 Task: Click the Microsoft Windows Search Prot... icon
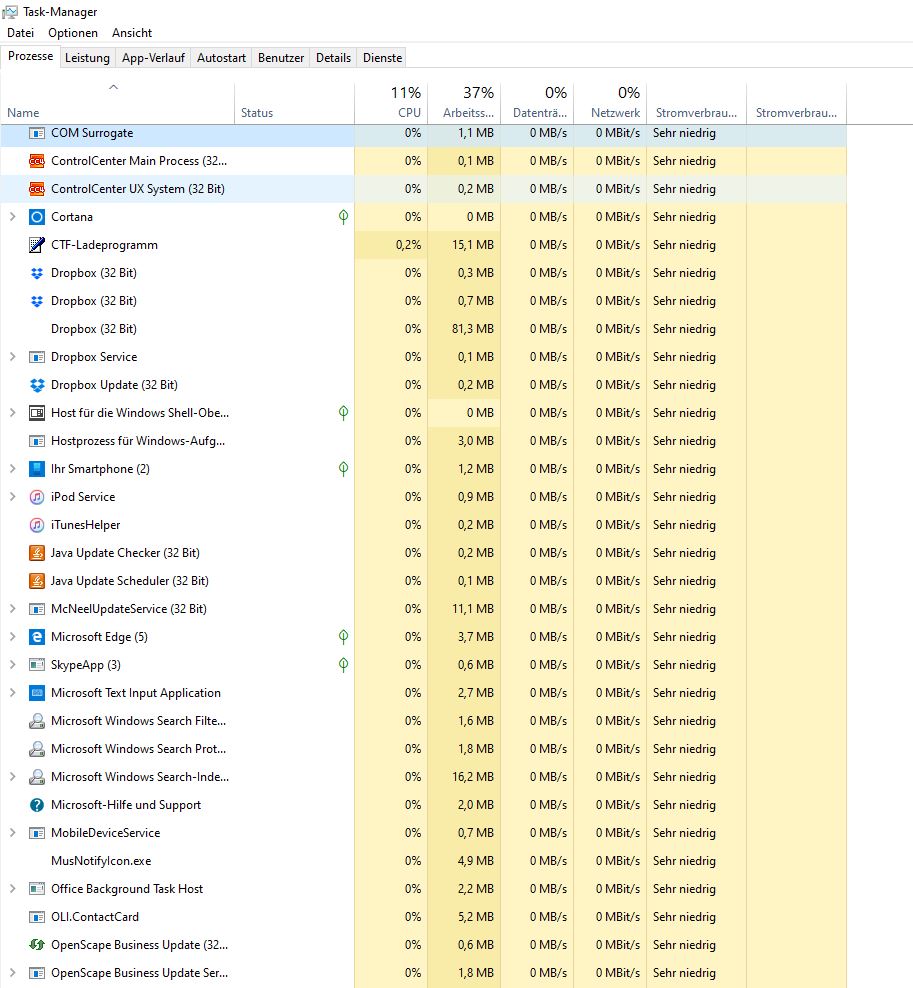click(x=37, y=749)
